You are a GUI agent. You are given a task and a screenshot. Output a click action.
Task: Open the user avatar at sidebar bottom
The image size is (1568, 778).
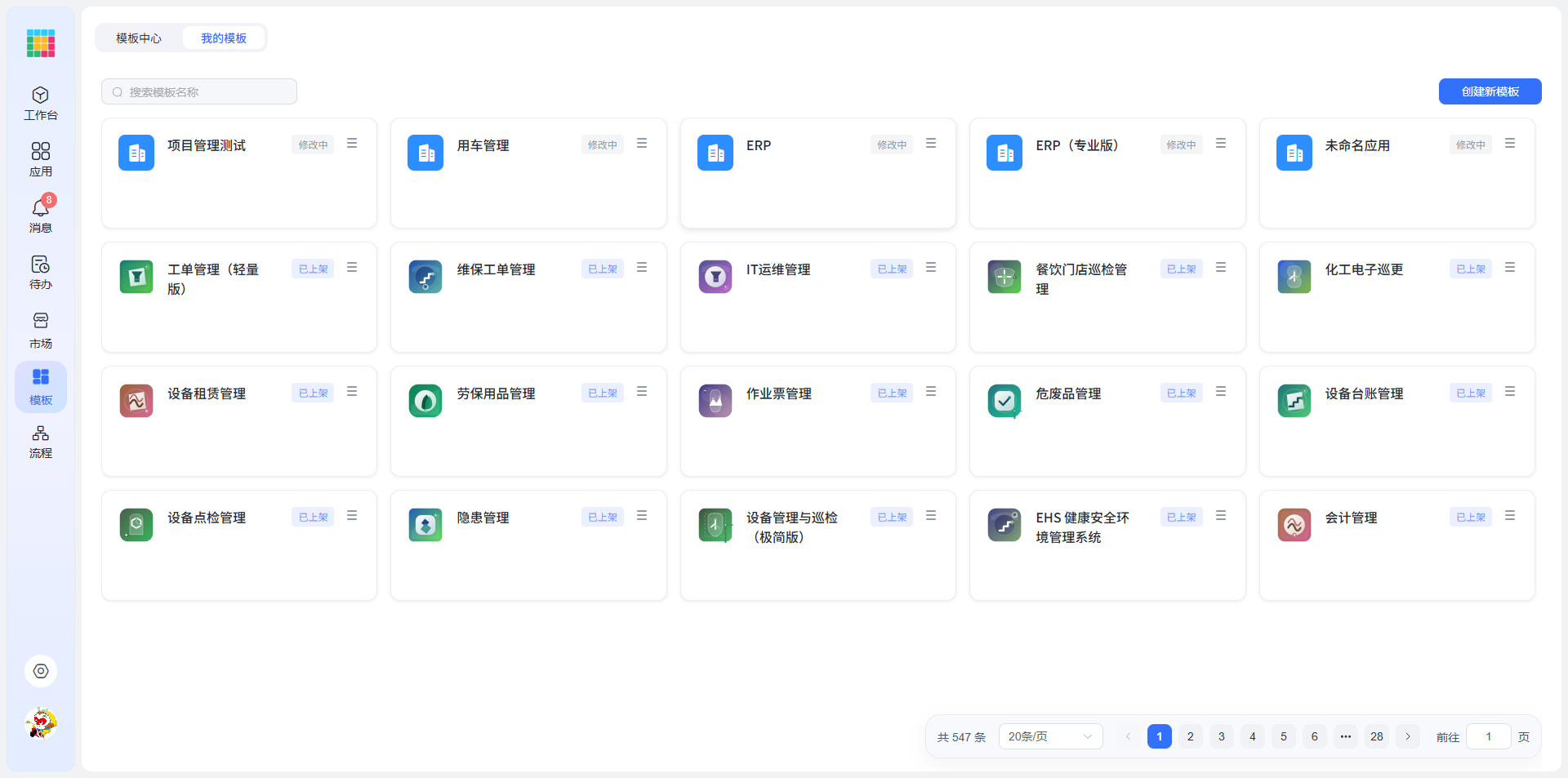pos(41,723)
